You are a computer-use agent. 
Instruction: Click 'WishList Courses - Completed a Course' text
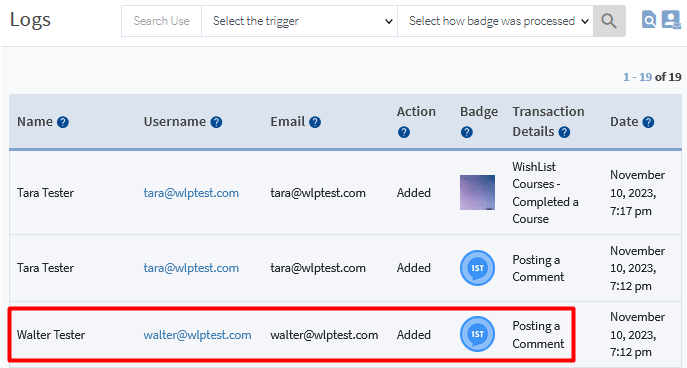[545, 193]
